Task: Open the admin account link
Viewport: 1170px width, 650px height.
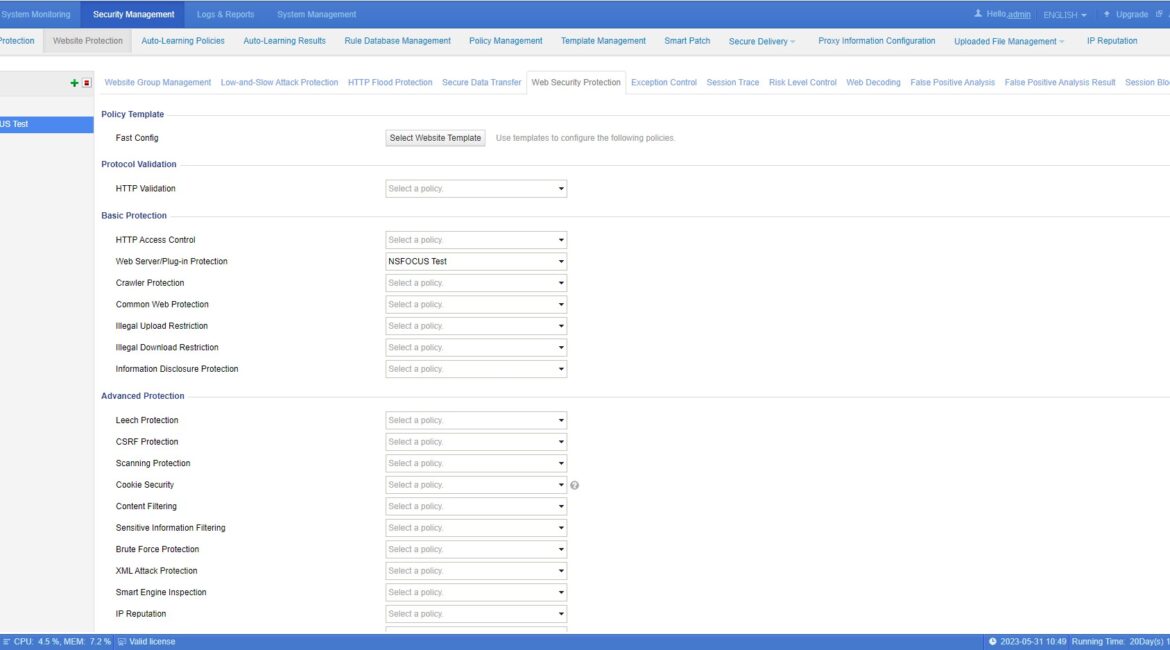Action: pyautogui.click(x=1019, y=14)
